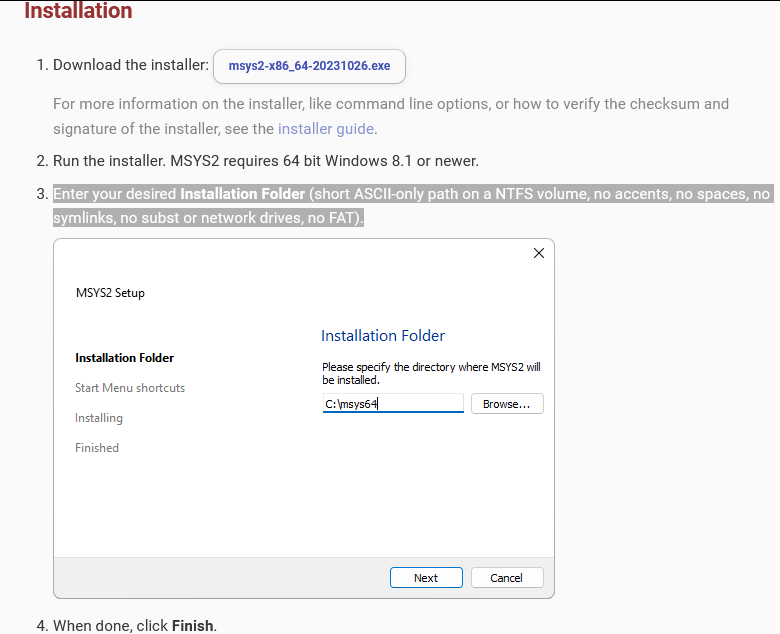Image resolution: width=780 pixels, height=634 pixels.
Task: Select the Installing step in sidebar
Action: click(x=98, y=418)
